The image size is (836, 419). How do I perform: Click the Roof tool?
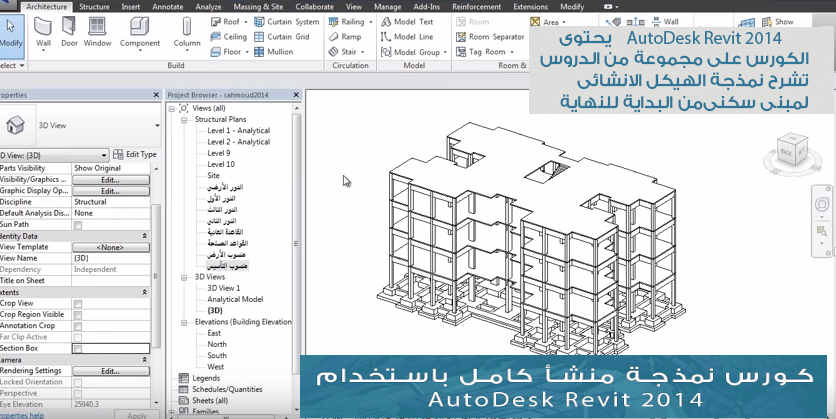coord(225,22)
